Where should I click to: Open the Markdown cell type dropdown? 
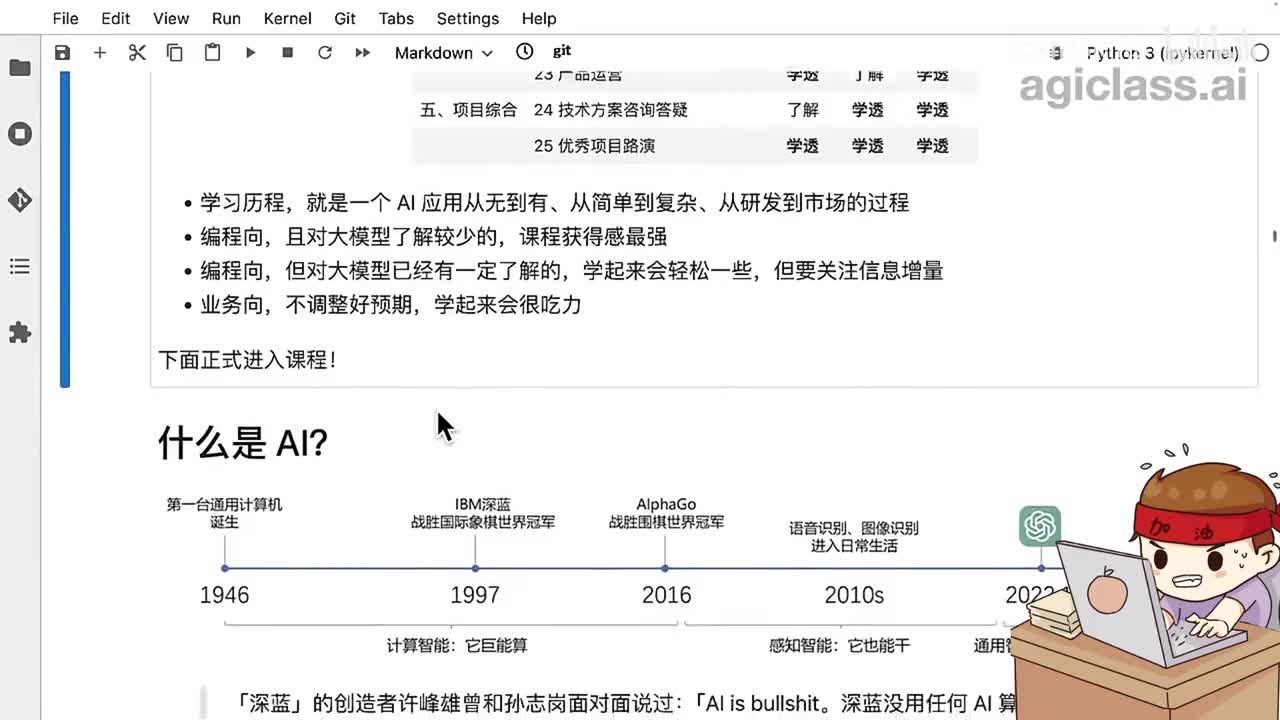pos(443,52)
